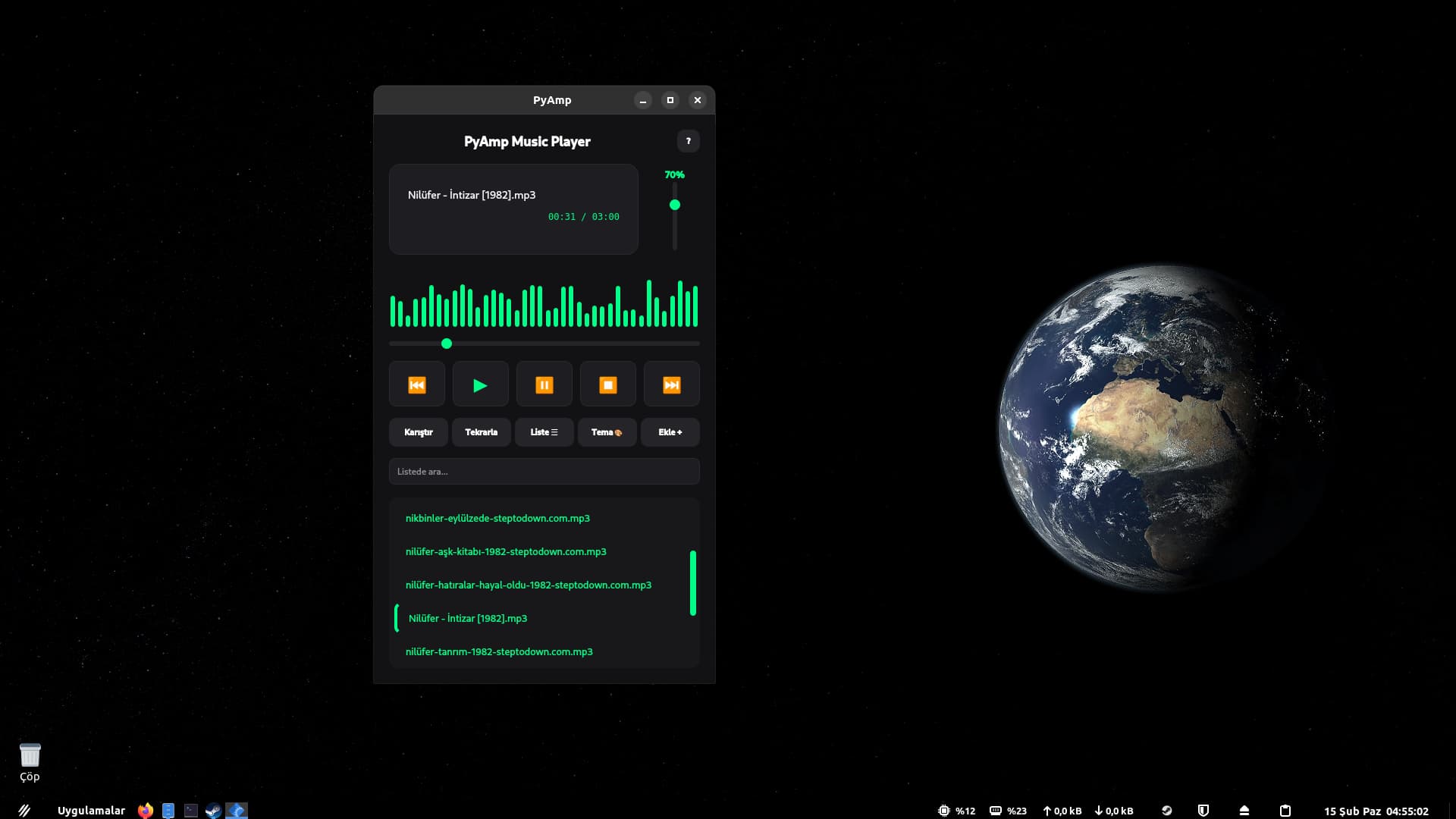Viewport: 1456px width, 819px height.
Task: Stop the music with stop icon
Action: tap(607, 384)
